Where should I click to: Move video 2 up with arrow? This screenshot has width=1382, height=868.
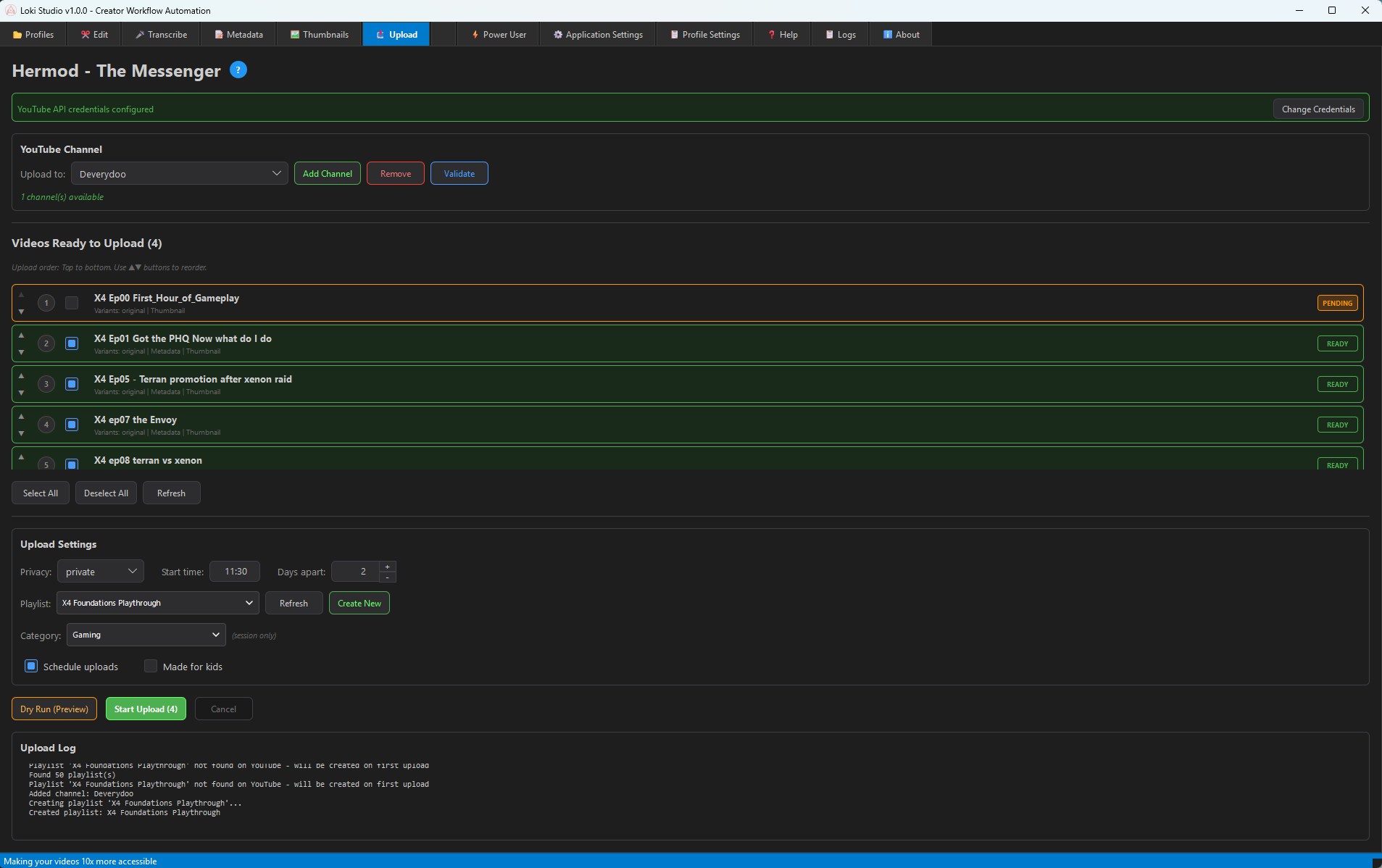[21, 335]
